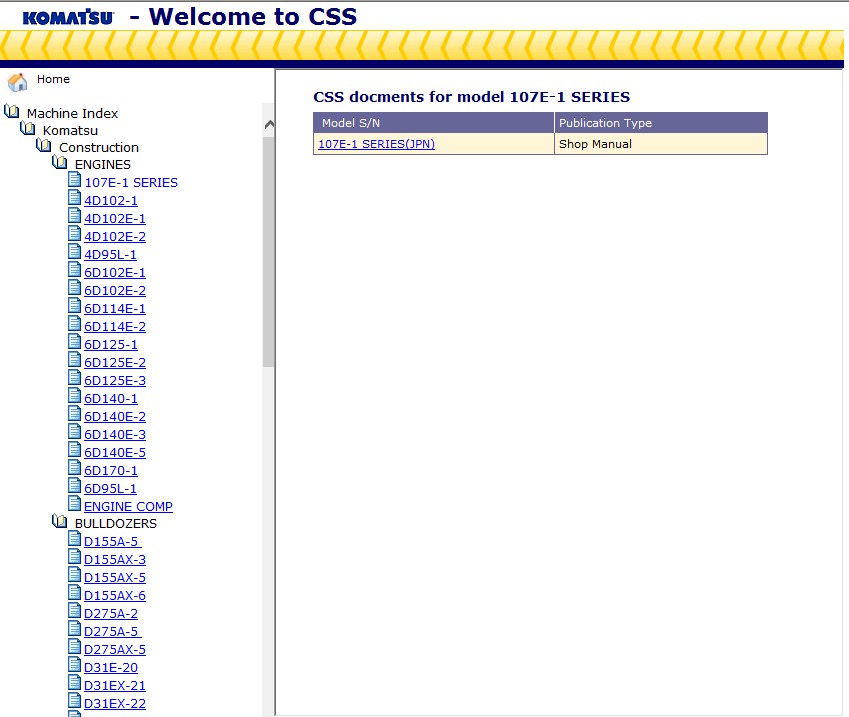Open the 107E-1 SERIES(JPN) shop manual link
This screenshot has width=849, height=717.
376,144
